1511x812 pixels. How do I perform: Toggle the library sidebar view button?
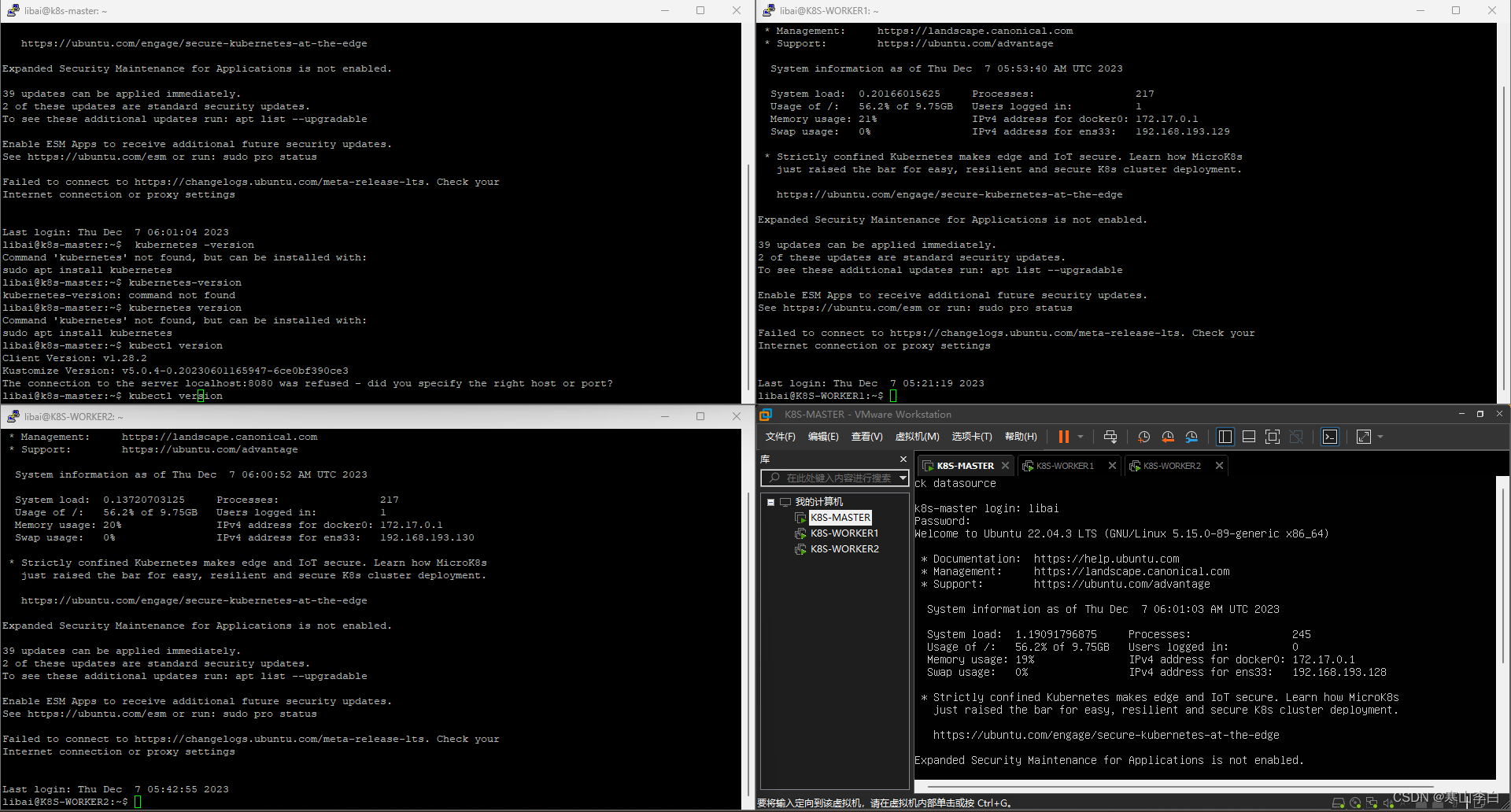click(x=1225, y=437)
